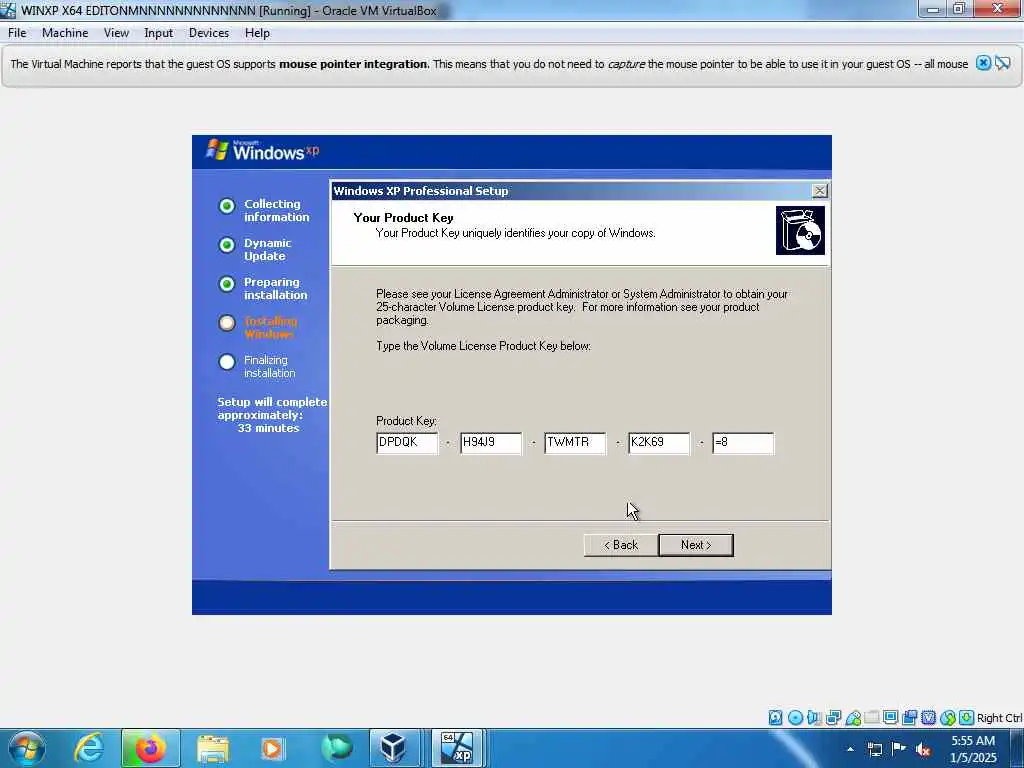1024x768 pixels.
Task: Click the optical drive status icon
Action: point(795,718)
